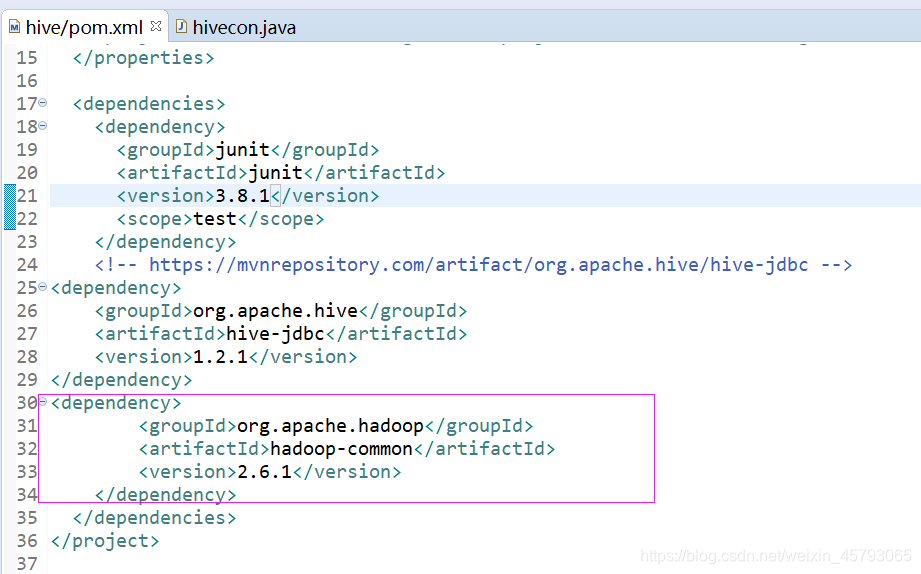Click version 1.2.1 on line 28
This screenshot has height=574, width=921.
point(220,356)
